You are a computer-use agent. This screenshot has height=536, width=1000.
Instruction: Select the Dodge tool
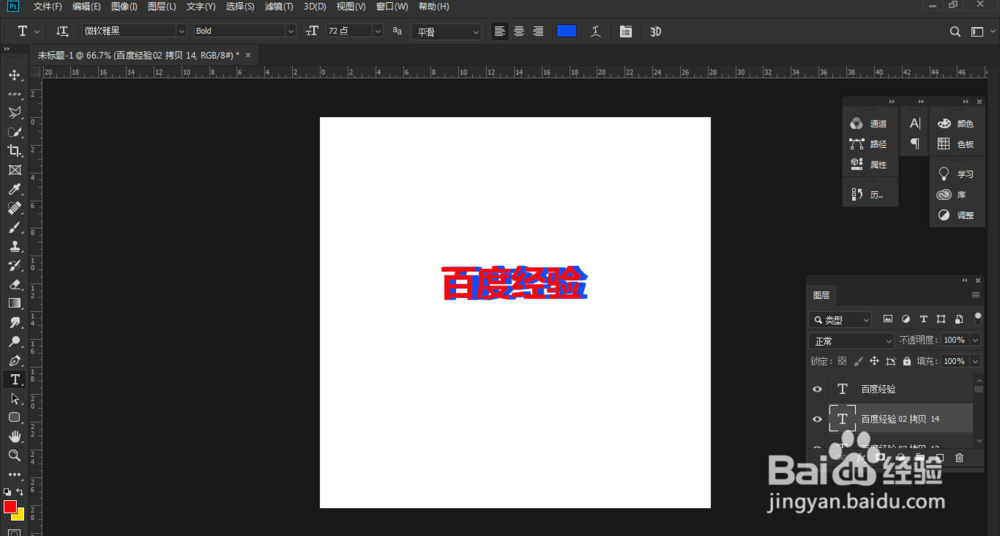coord(15,341)
